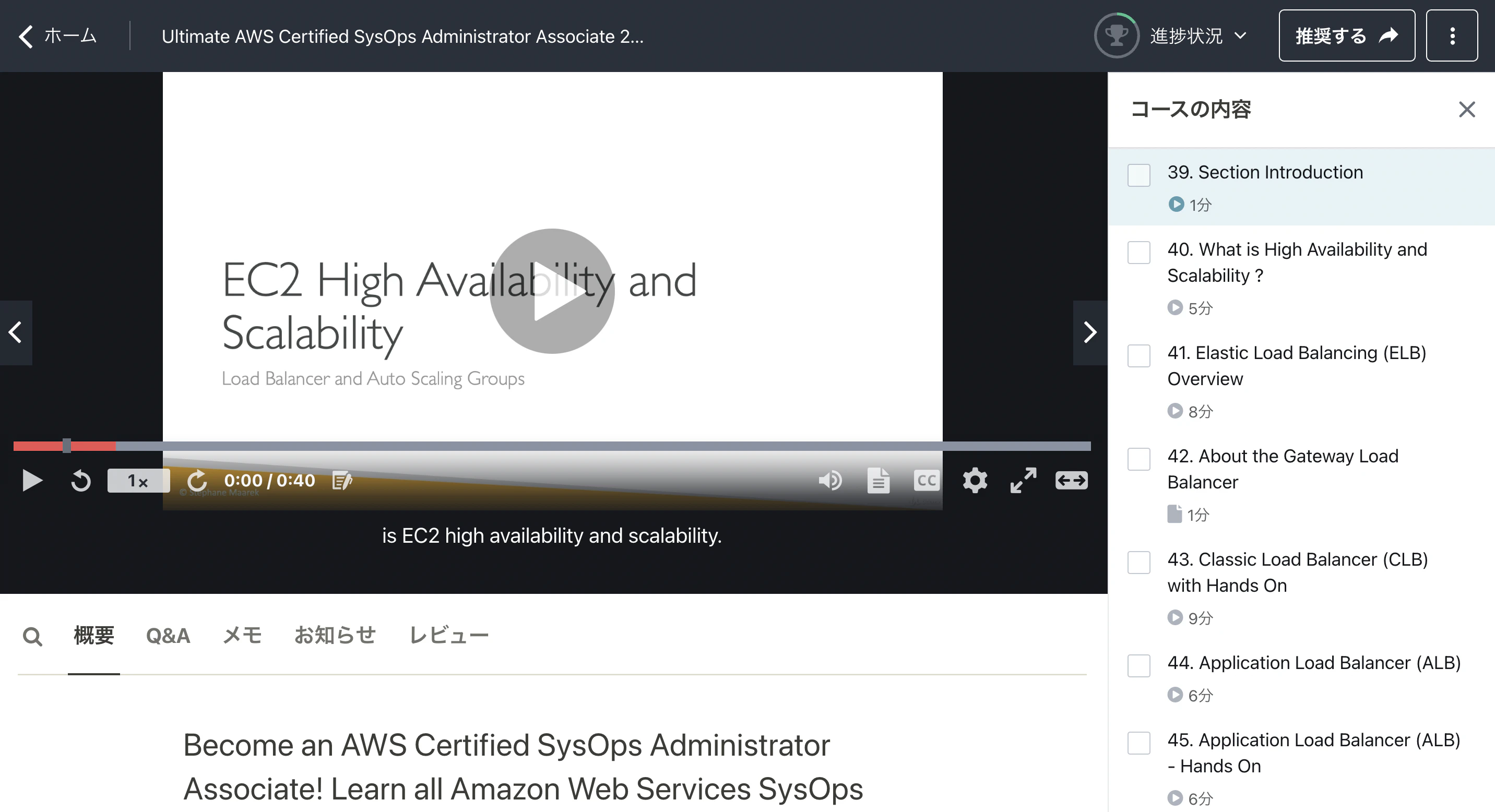The height and width of the screenshot is (812, 1495).
Task: Open playback speed 1x selector
Action: [138, 481]
